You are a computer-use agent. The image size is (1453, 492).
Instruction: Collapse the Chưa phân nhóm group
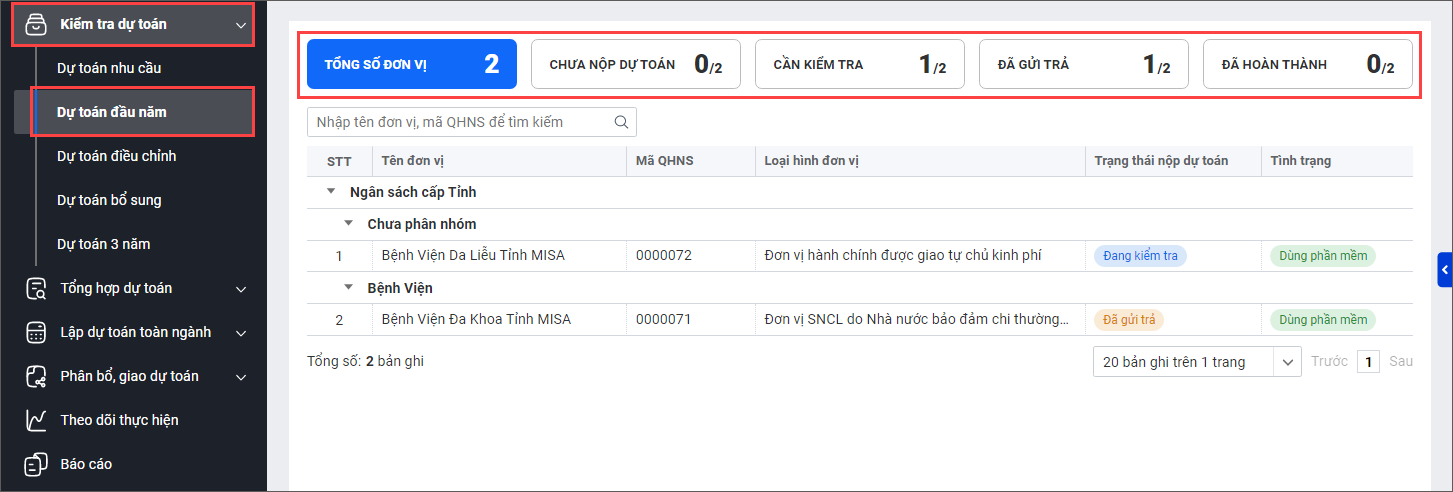349,224
